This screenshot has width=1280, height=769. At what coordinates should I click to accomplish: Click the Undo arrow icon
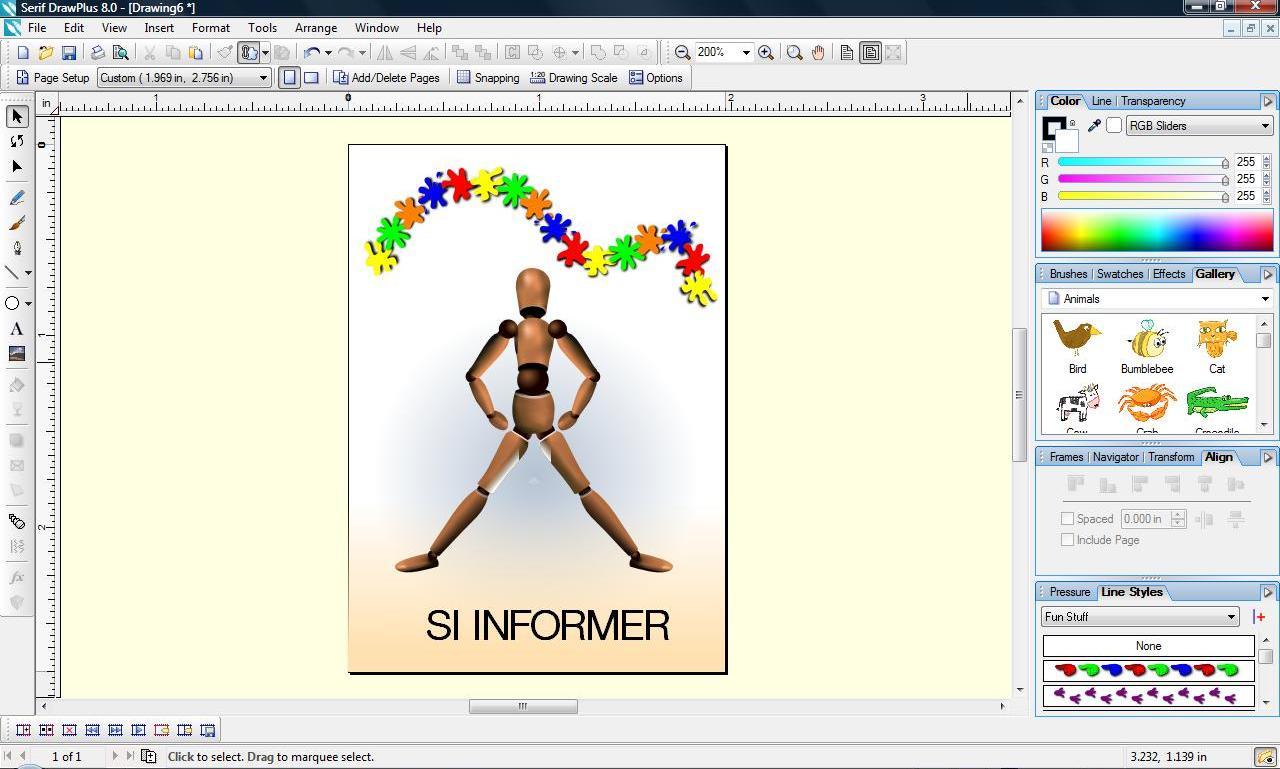coord(312,52)
